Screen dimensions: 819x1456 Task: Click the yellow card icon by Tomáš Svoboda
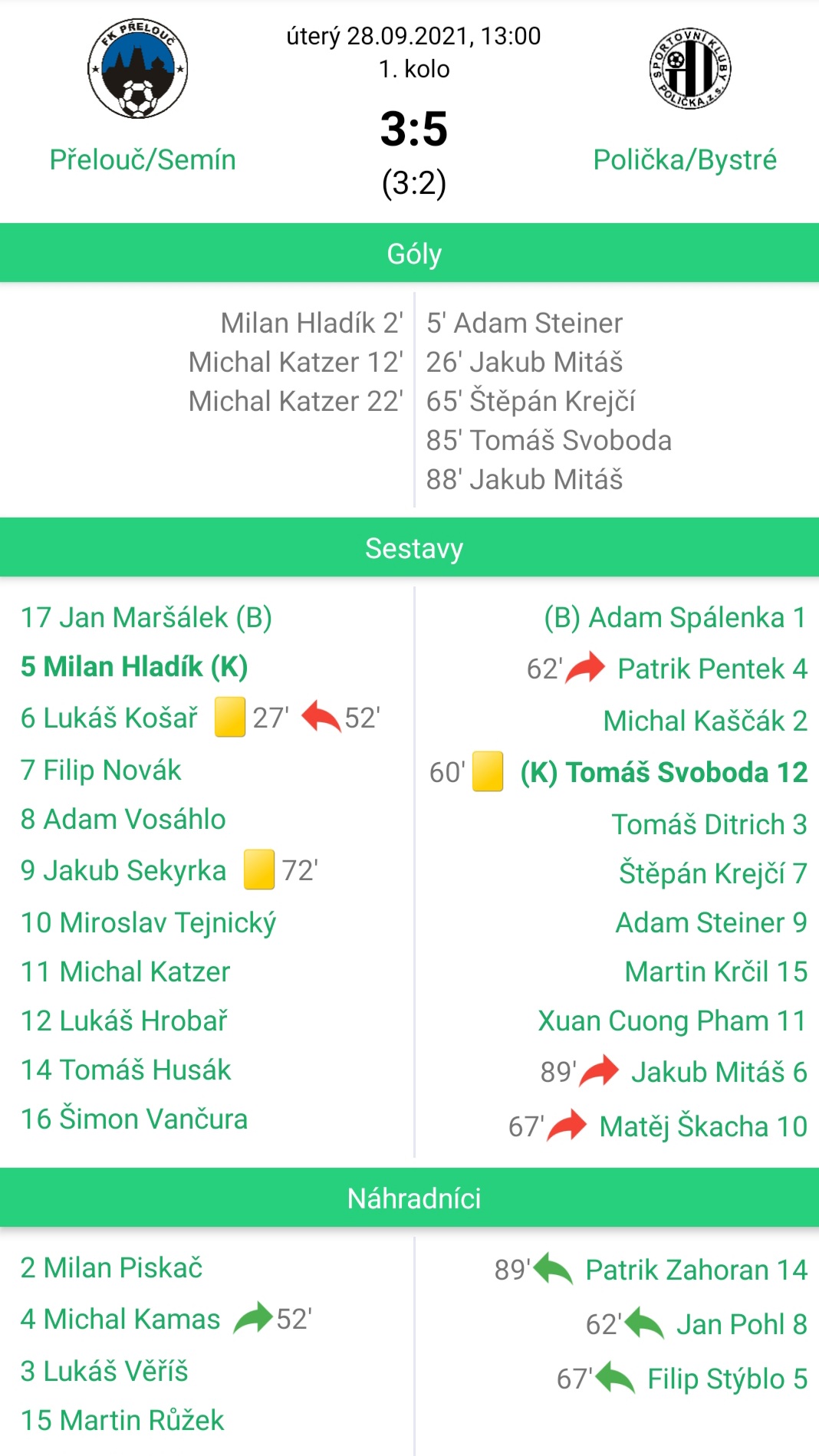(488, 771)
